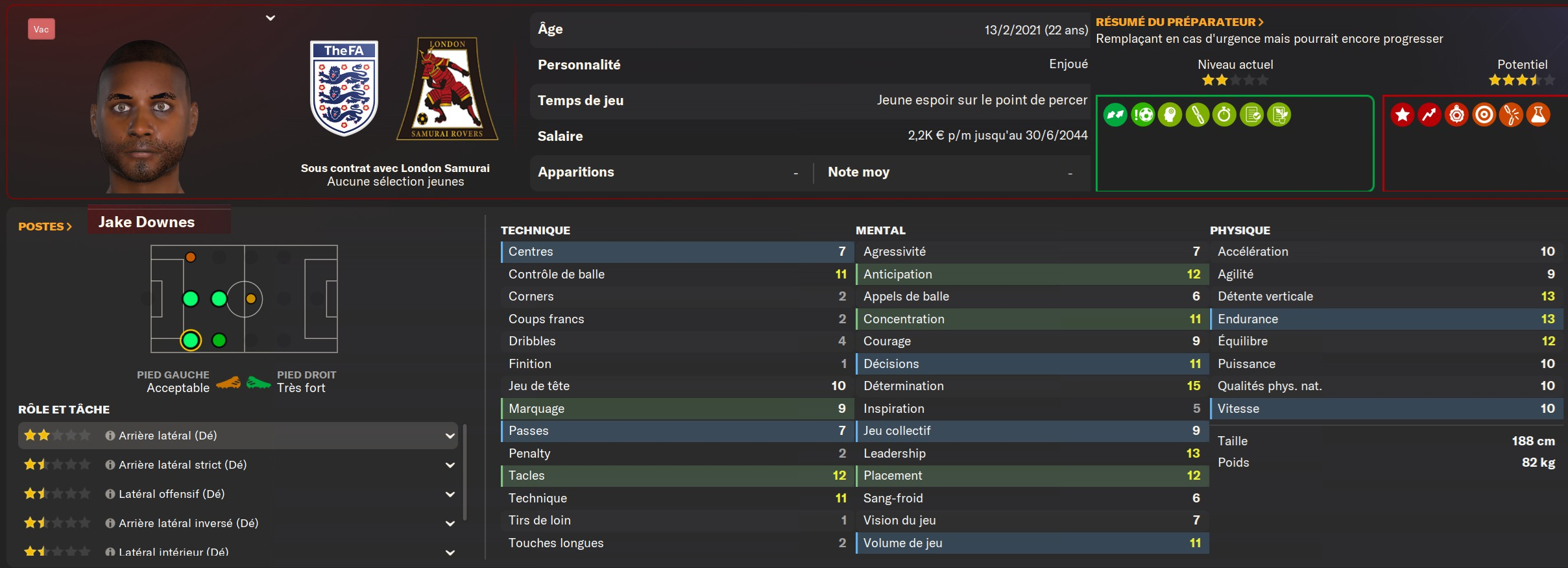This screenshot has width=1568, height=568.
Task: Open the dropdown chevron above the player portrait
Action: 271,18
